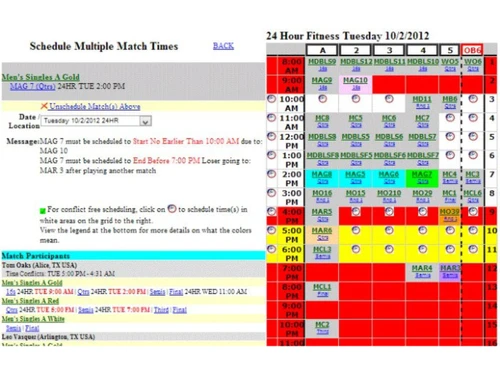The height and width of the screenshot is (375, 500).
Task: Schedule court OB6 at 1:00 PM via clock icon
Action: tap(473, 155)
